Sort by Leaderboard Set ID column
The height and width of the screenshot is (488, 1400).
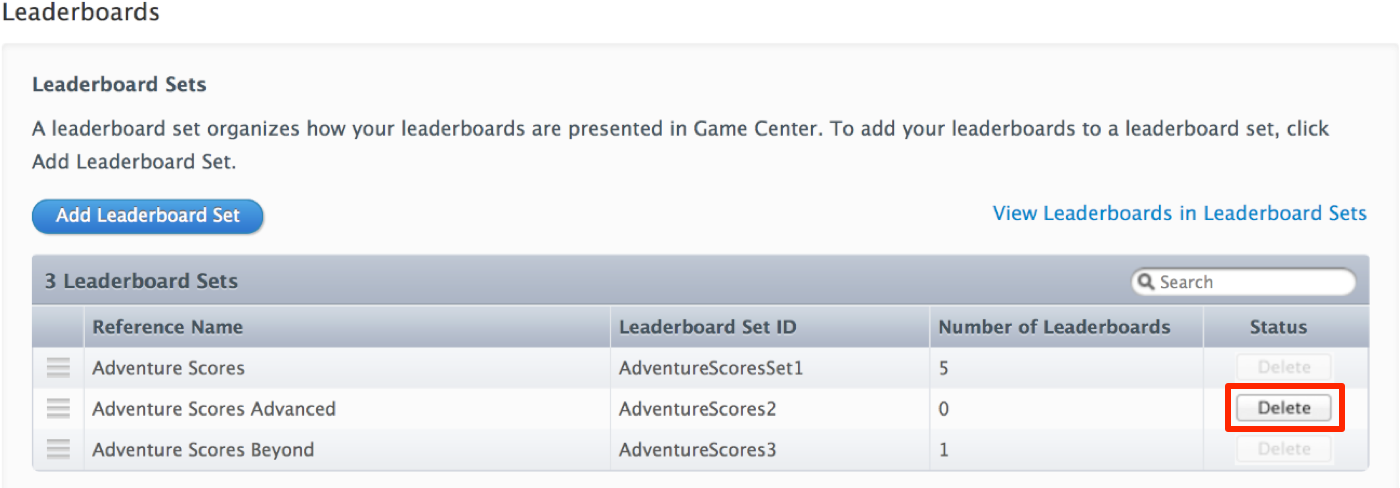click(708, 327)
